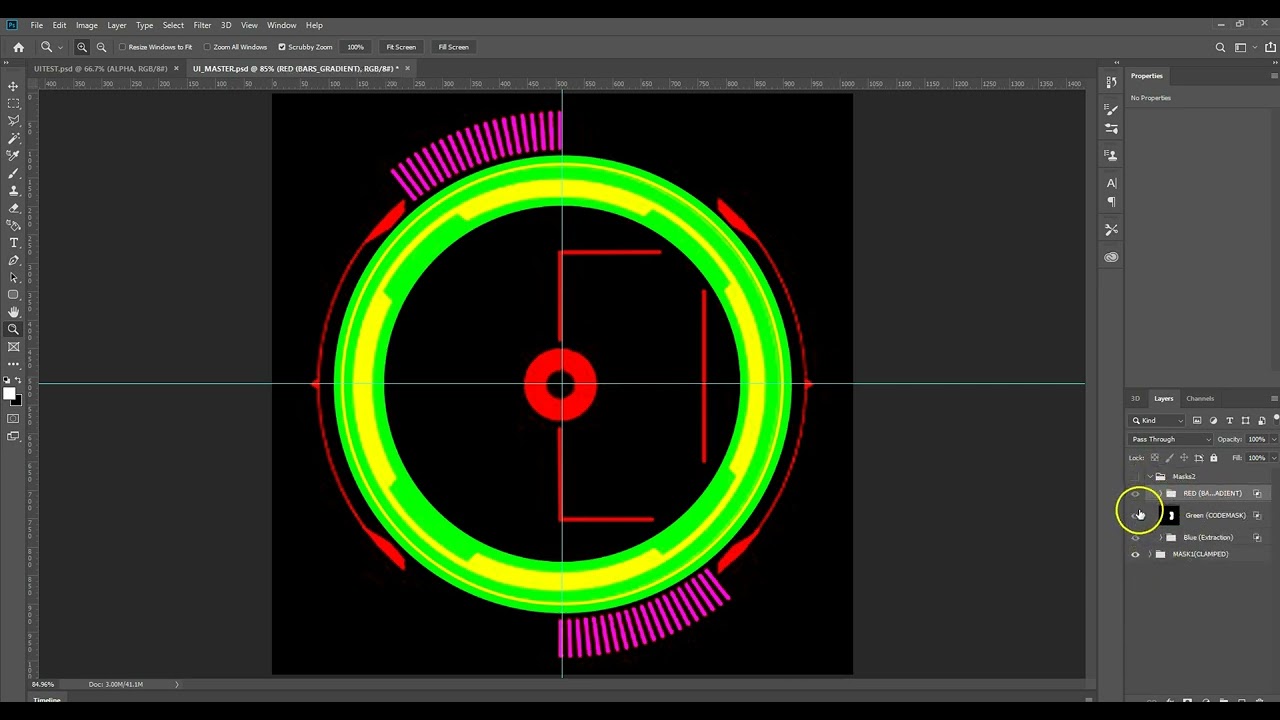Open the Pass Through blend mode dropdown
This screenshot has height=720, width=1280.
1171,440
